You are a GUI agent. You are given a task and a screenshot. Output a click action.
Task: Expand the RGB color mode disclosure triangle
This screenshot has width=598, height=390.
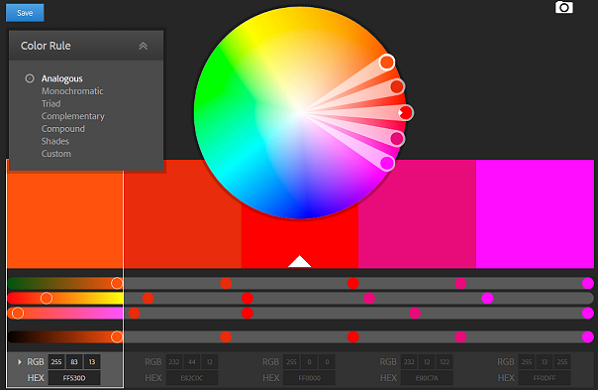19,362
